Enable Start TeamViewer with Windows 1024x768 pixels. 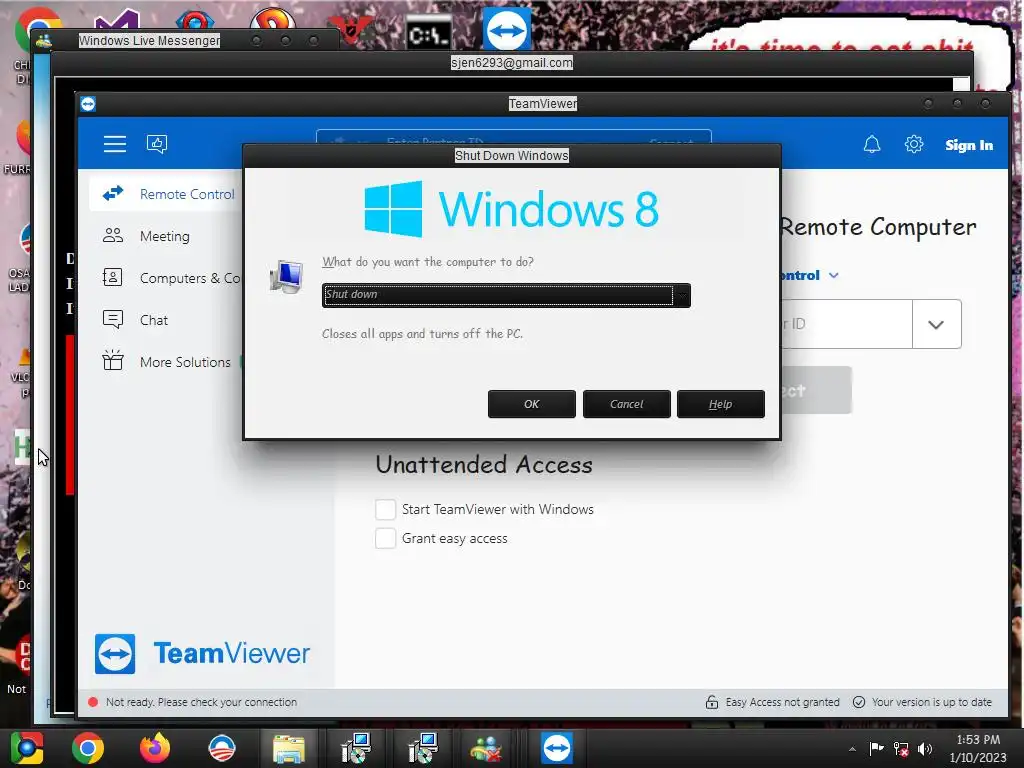click(x=385, y=509)
